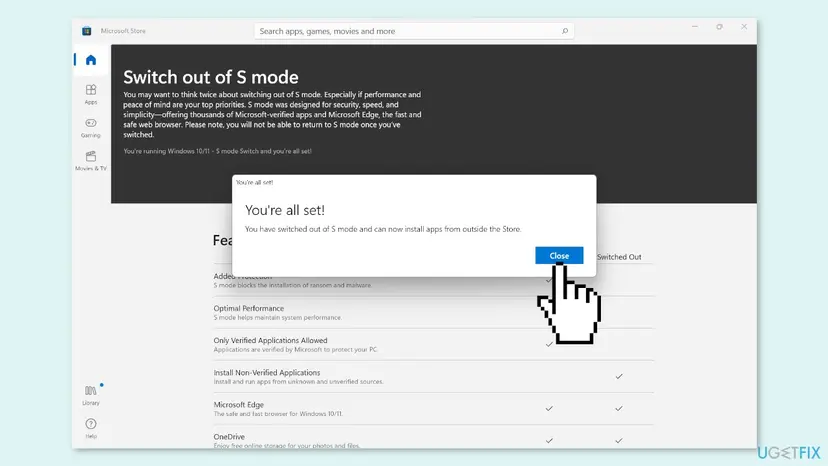Click S mode checkmark for Microsoft Edge
Image resolution: width=828 pixels, height=466 pixels.
pyautogui.click(x=549, y=408)
